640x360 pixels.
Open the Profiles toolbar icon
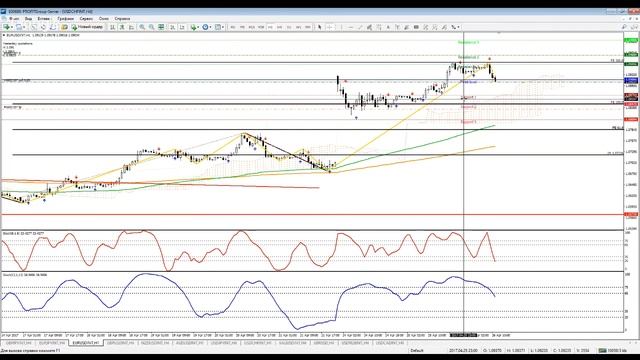pyautogui.click(x=18, y=27)
